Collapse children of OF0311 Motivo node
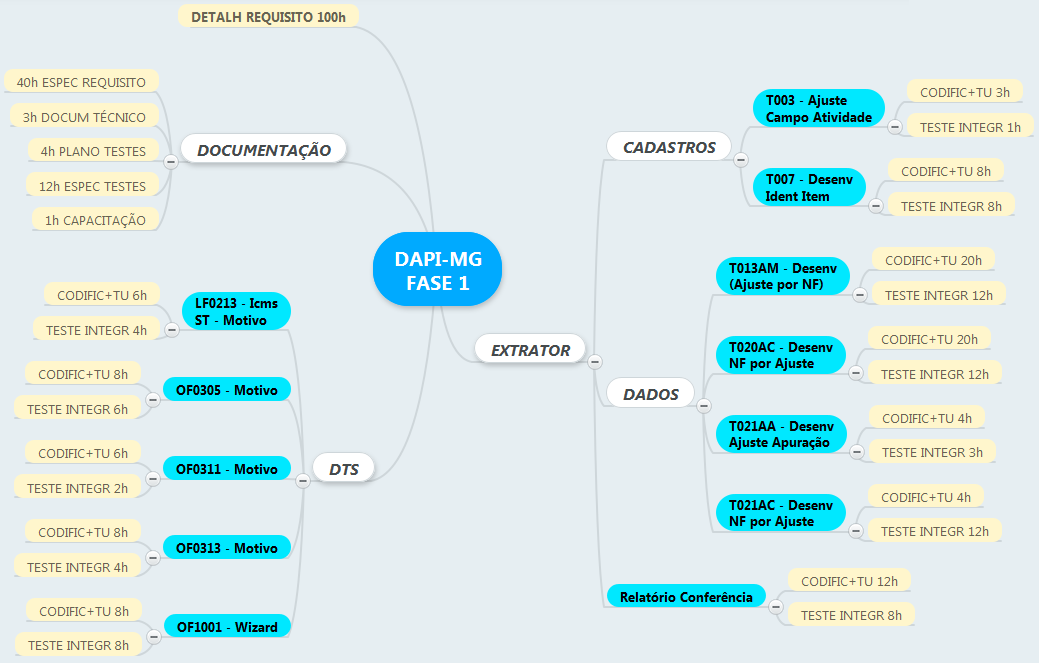The height and width of the screenshot is (663, 1039). pyautogui.click(x=153, y=479)
